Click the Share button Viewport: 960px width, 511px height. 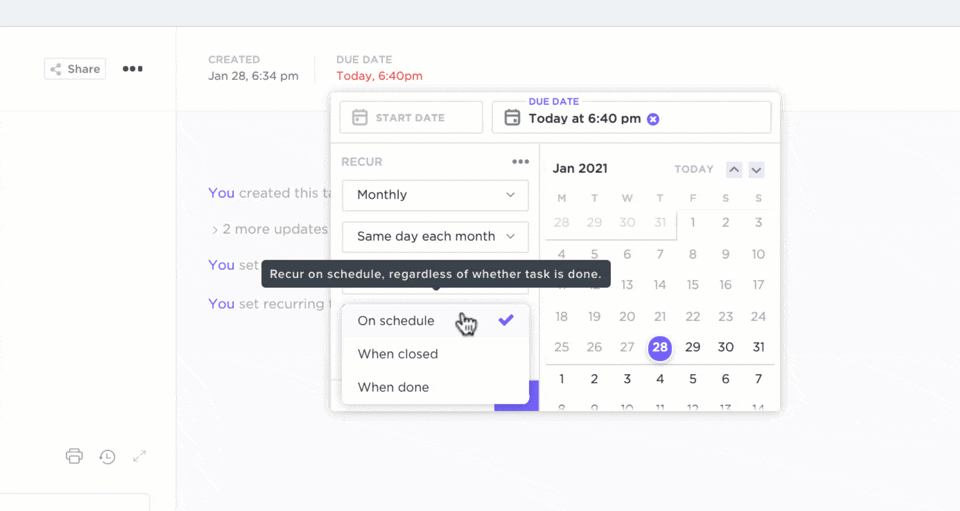pyautogui.click(x=75, y=69)
